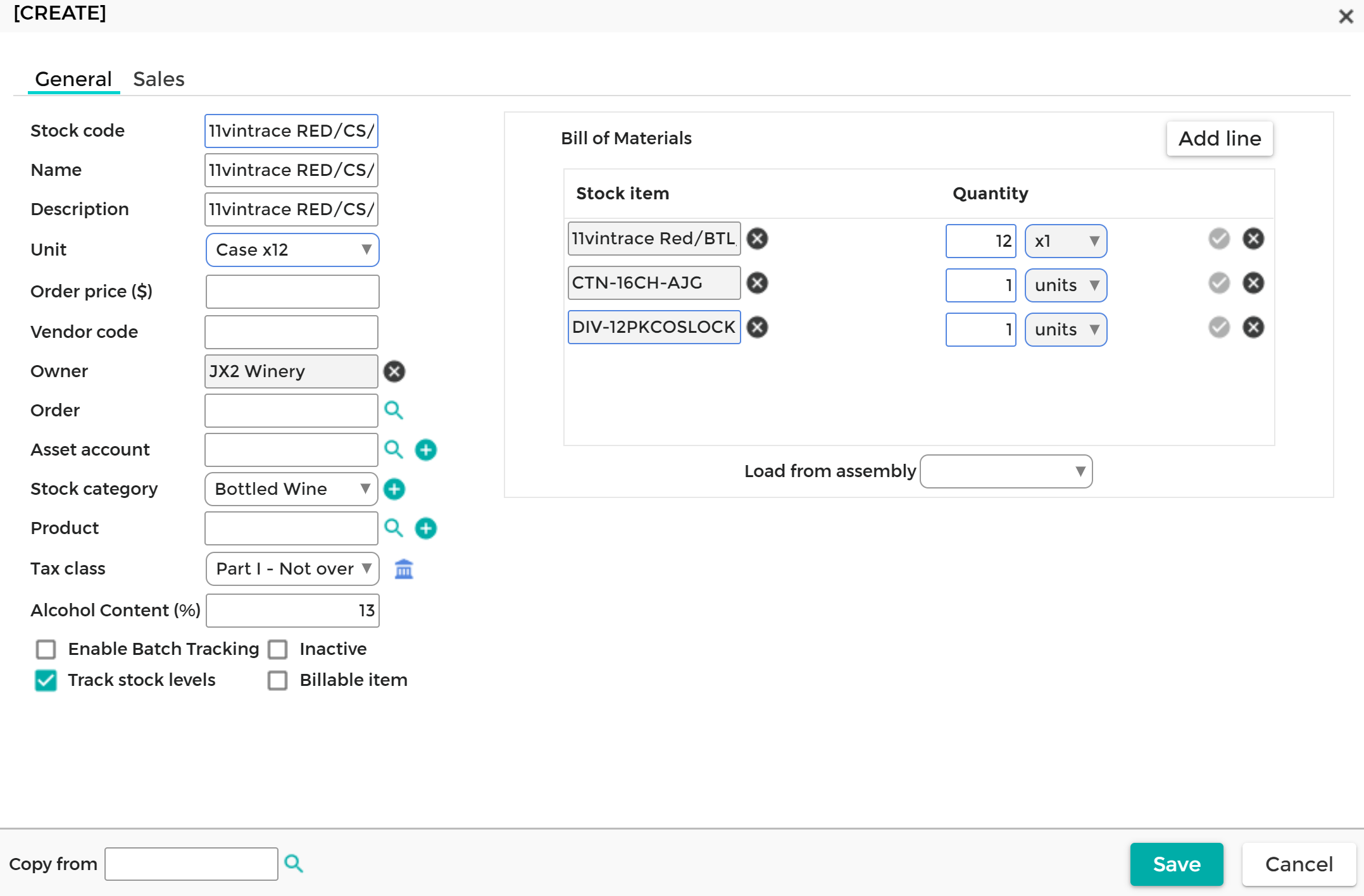The image size is (1364, 896).
Task: Edit the Alcohol Content value 13
Action: pyautogui.click(x=292, y=611)
